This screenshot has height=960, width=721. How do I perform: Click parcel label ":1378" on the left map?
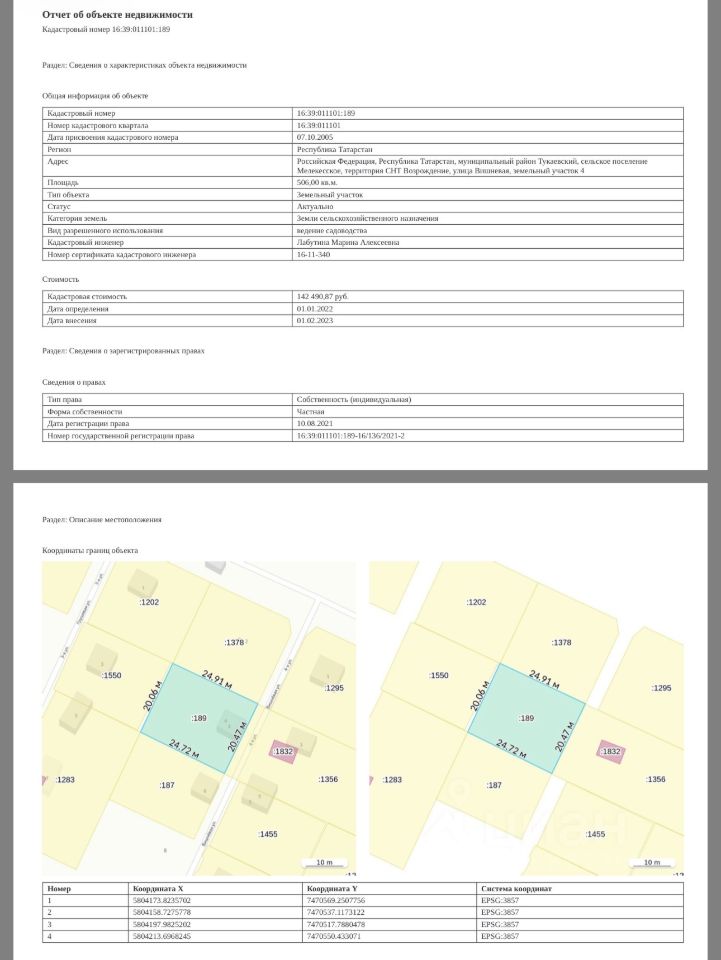coord(234,642)
